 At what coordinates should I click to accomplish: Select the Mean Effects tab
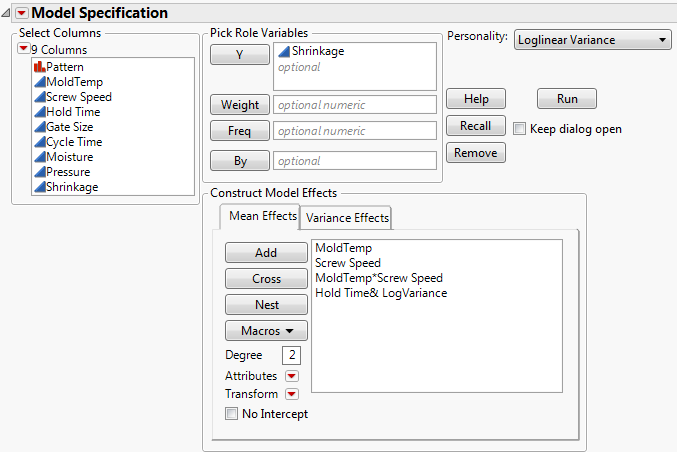[263, 216]
